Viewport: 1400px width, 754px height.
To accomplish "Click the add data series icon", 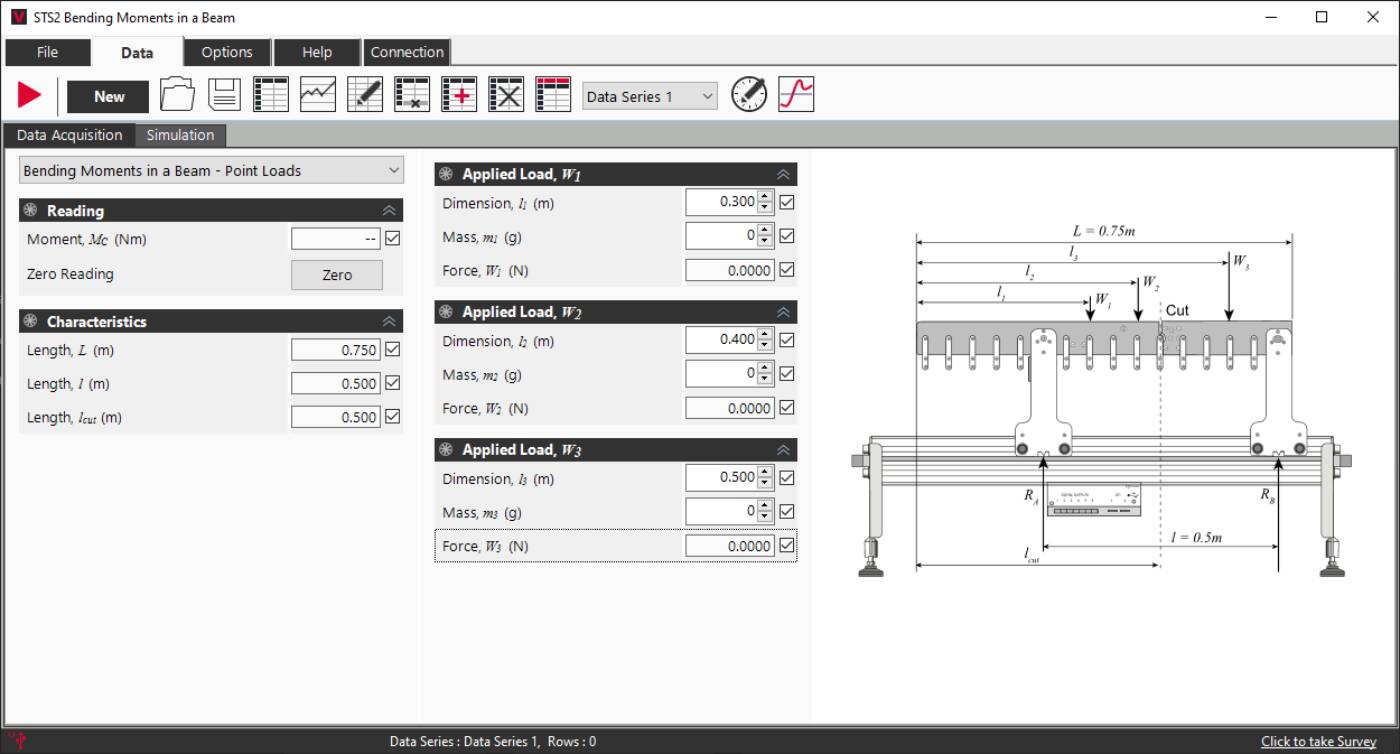I will (x=459, y=93).
